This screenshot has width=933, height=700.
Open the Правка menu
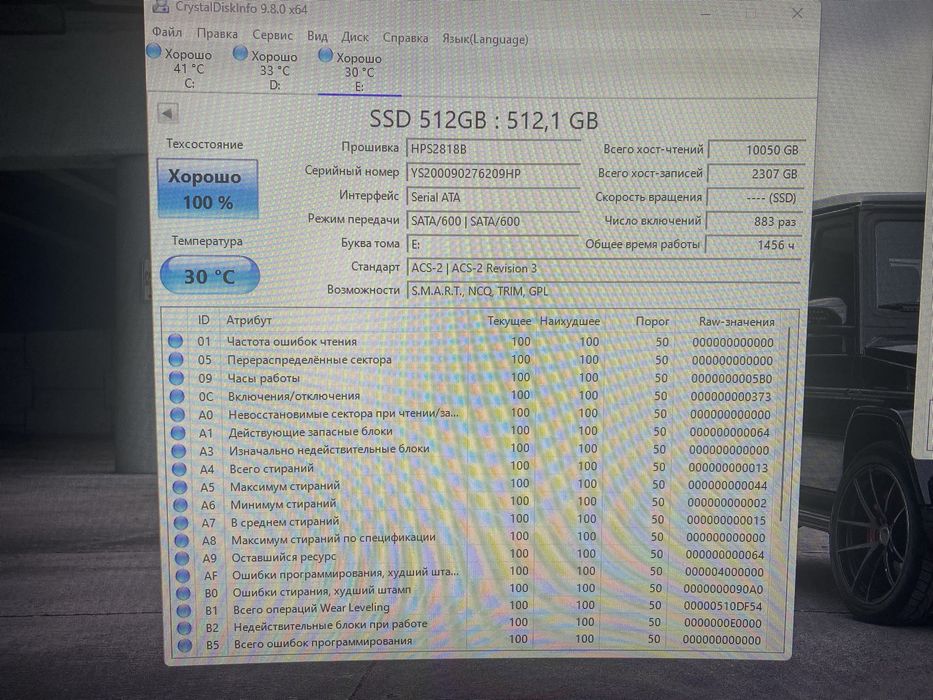[x=217, y=33]
